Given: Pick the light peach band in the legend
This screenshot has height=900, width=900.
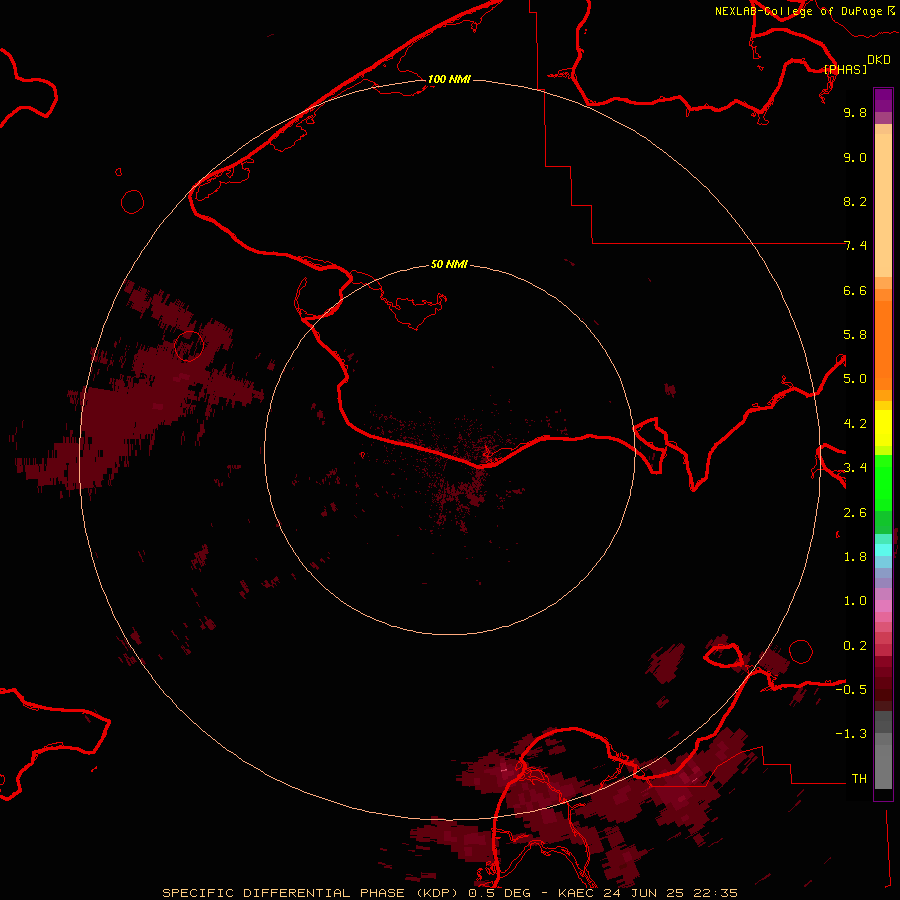Looking at the screenshot, I should [883, 205].
